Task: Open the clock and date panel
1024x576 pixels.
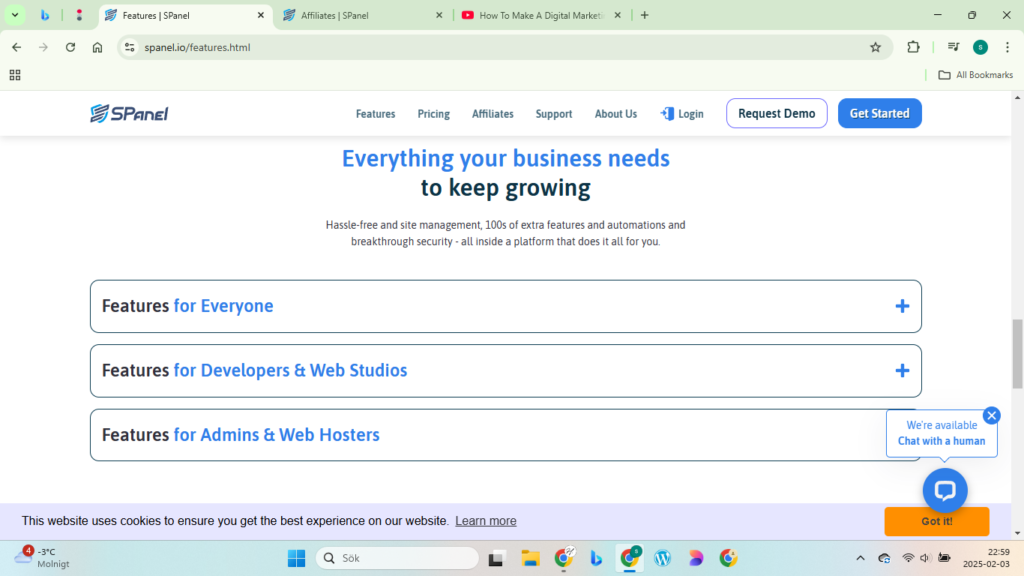Action: (986, 558)
